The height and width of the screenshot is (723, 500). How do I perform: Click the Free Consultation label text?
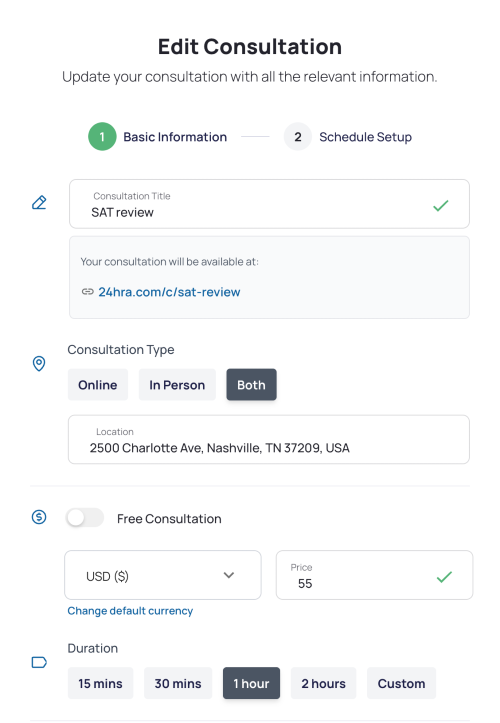click(169, 519)
